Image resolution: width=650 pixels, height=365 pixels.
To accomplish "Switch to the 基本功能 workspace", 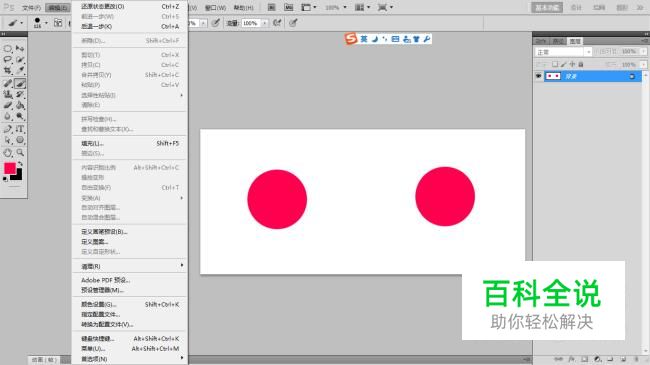I will coord(547,7).
